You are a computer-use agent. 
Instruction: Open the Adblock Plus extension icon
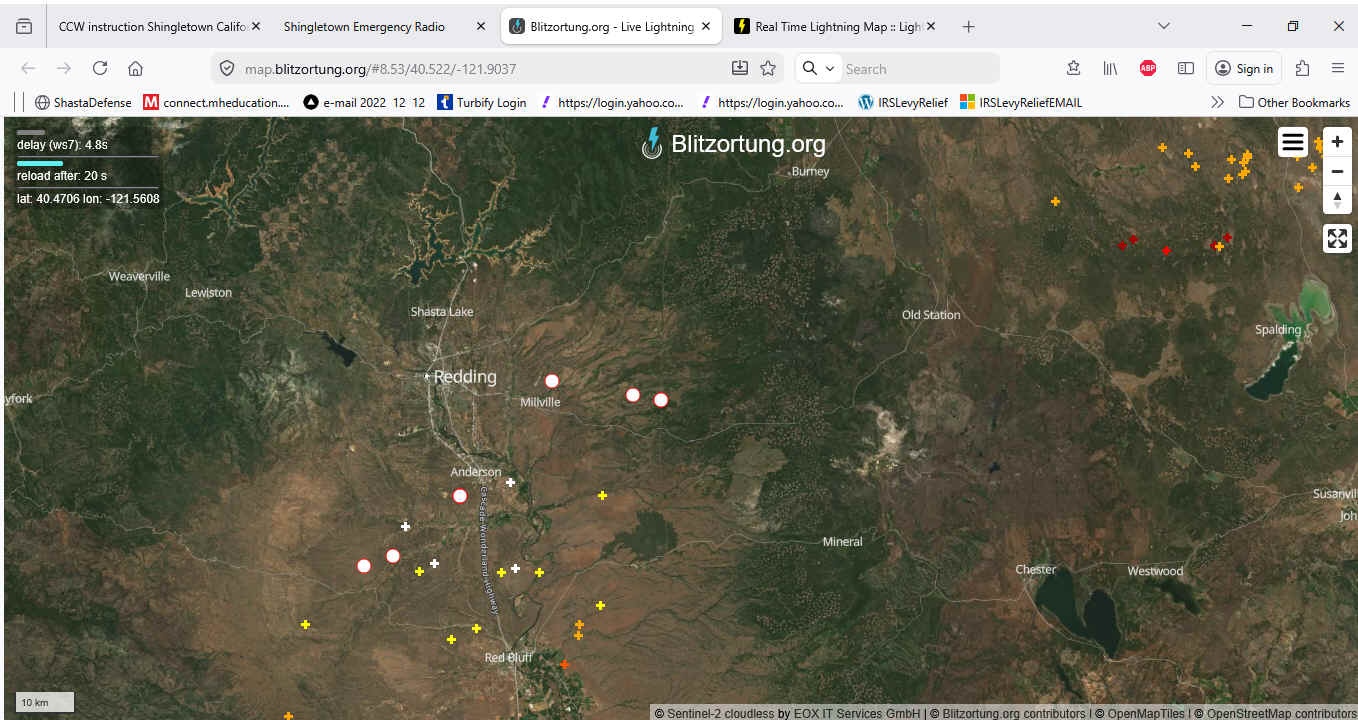[x=1148, y=68]
